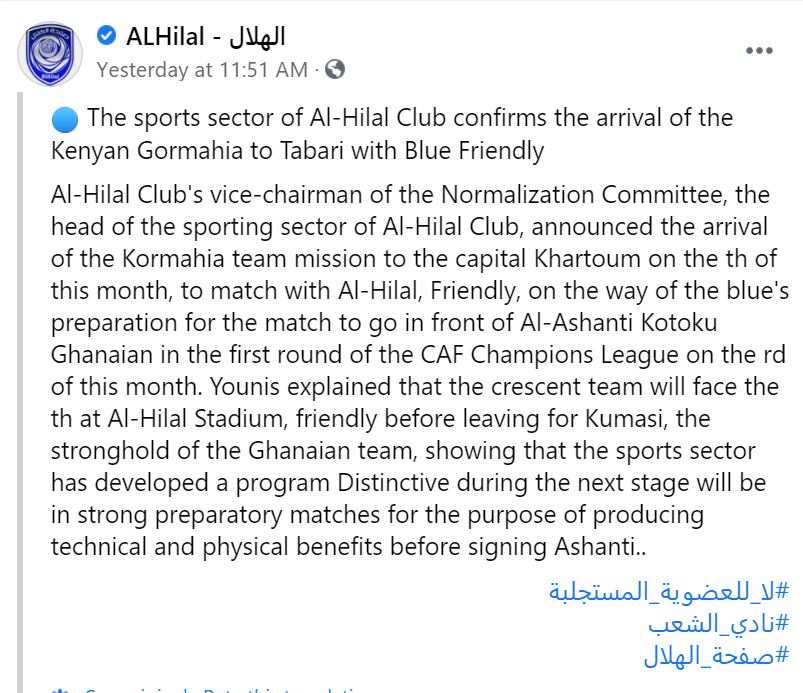Open hashtag #لا_للعضوية_المستجلبة
Image resolution: width=803 pixels, height=693 pixels.
(x=669, y=592)
